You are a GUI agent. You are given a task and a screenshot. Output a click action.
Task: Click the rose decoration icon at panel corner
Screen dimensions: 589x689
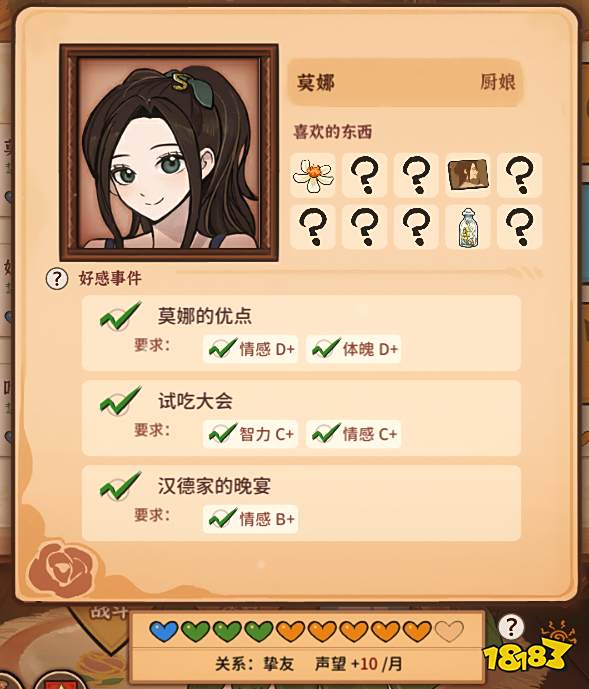[x=62, y=569]
